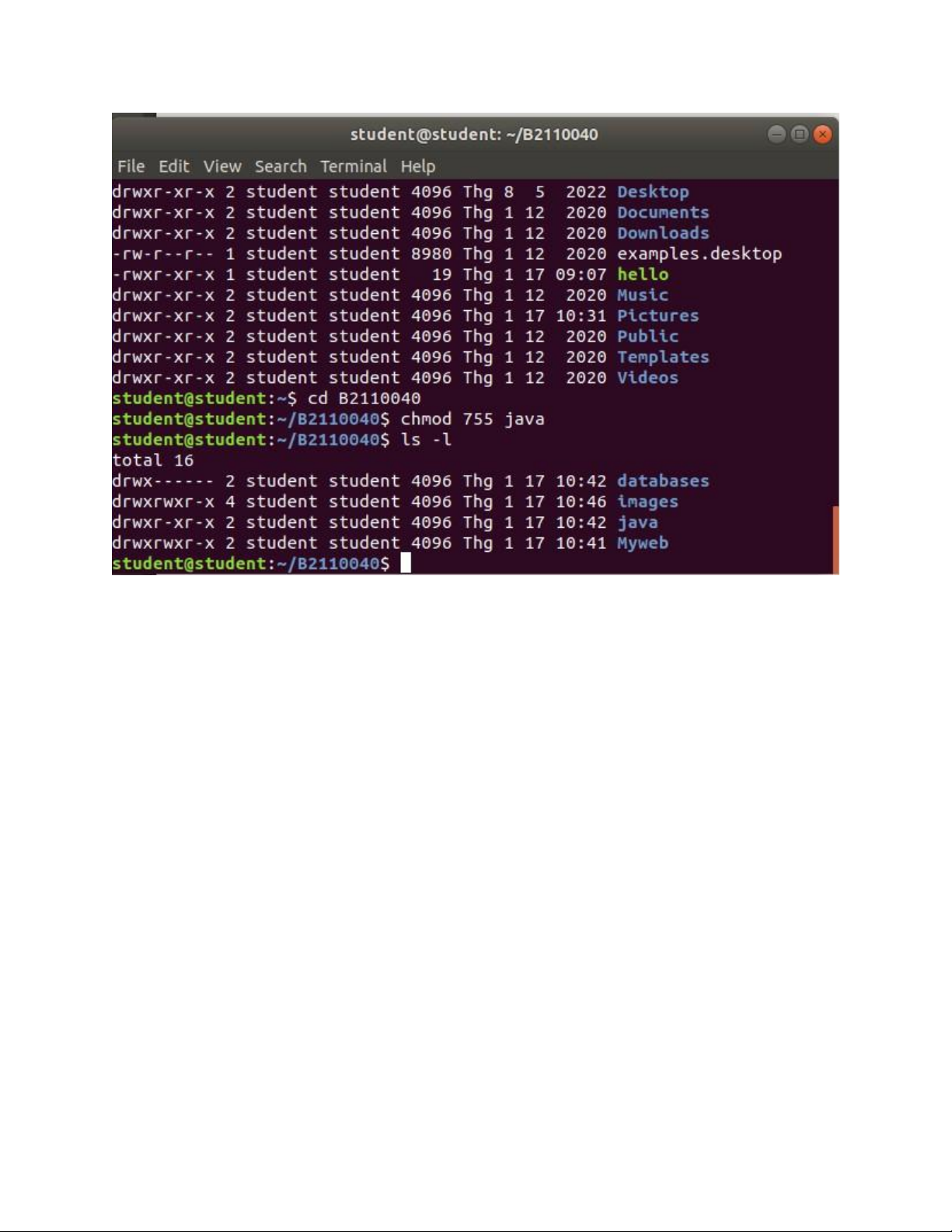Close the terminal window
The height and width of the screenshot is (1232, 952).
(x=822, y=134)
